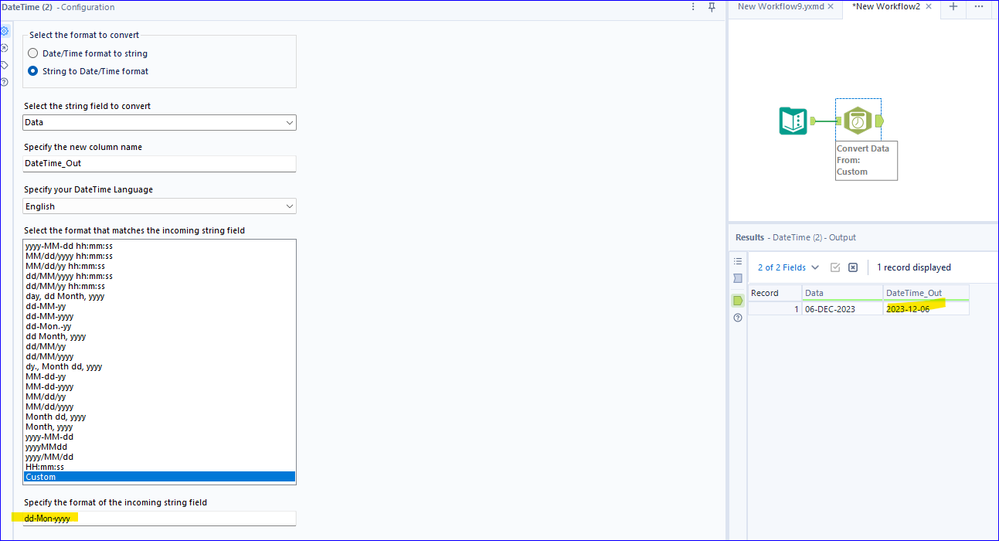
Task: Choose MM/dd/yy hh:mm:ss format
Action: tap(159, 266)
